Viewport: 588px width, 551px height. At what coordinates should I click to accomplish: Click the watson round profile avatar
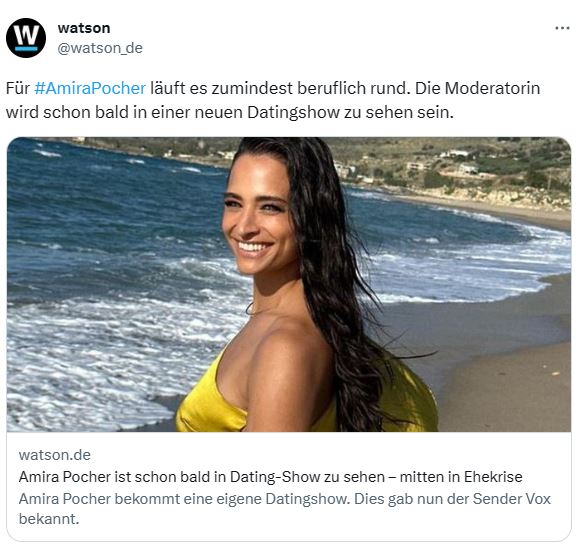[x=26, y=38]
